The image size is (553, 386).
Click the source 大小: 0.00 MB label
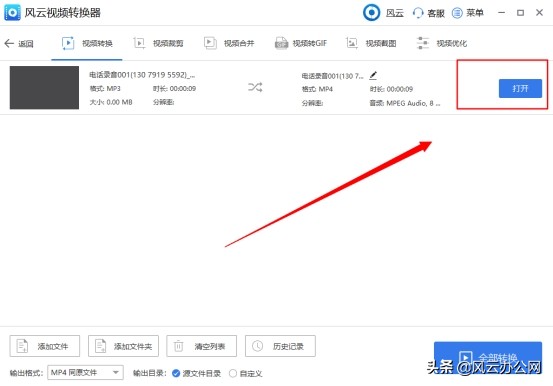tap(111, 102)
